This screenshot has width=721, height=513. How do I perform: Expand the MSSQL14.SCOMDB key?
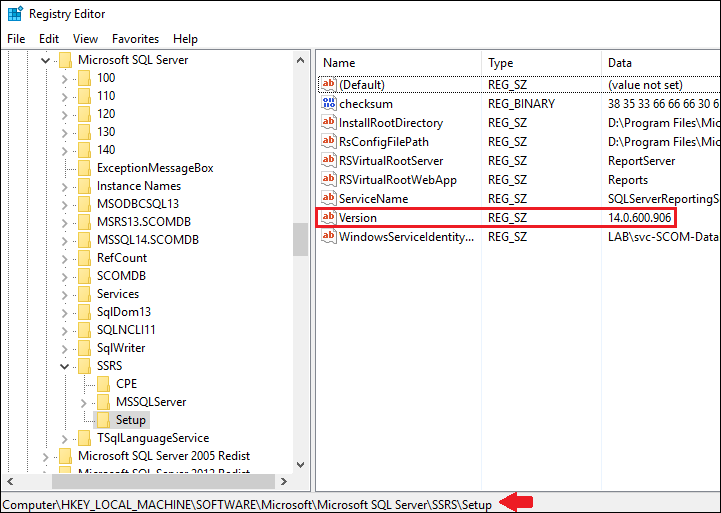point(64,241)
